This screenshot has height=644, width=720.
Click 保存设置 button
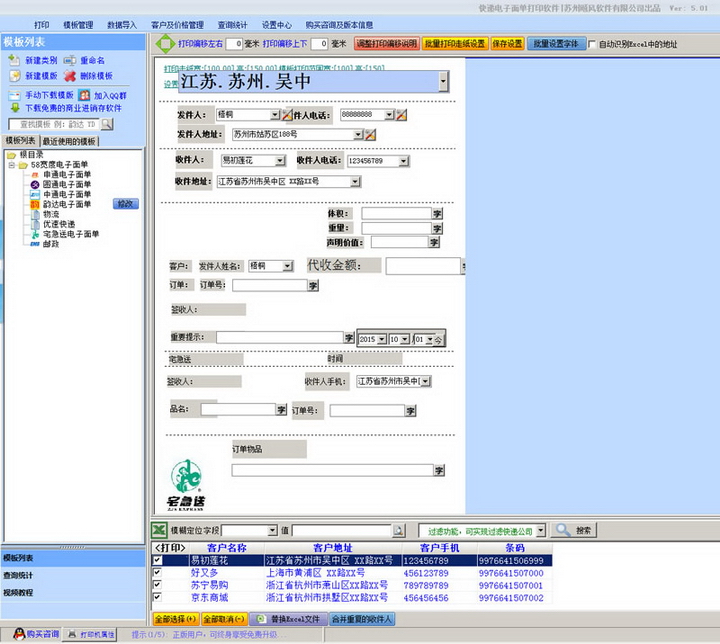[507, 44]
